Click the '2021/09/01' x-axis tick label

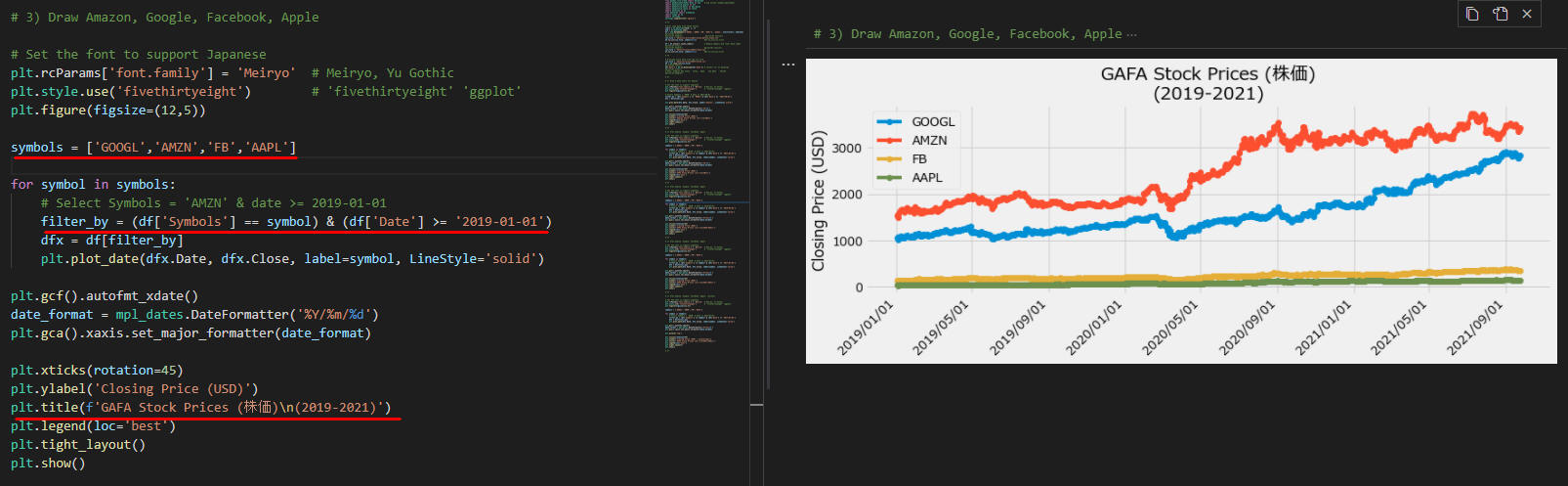1474,328
